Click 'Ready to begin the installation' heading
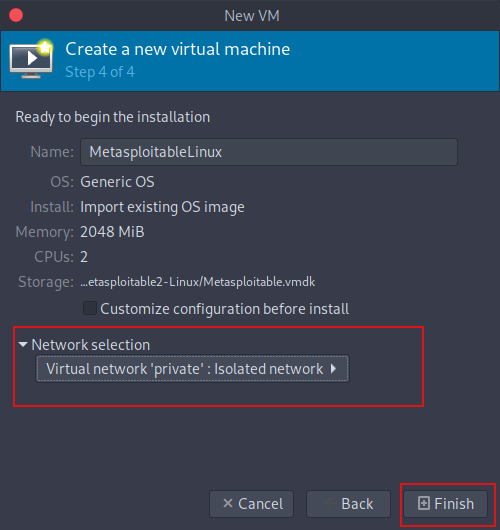The height and width of the screenshot is (530, 500). pyautogui.click(x=113, y=117)
